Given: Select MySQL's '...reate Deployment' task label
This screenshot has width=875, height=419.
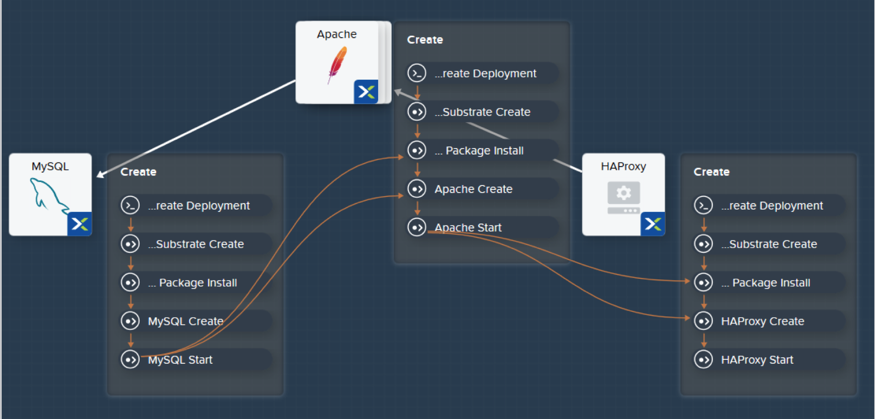Looking at the screenshot, I should (x=199, y=206).
